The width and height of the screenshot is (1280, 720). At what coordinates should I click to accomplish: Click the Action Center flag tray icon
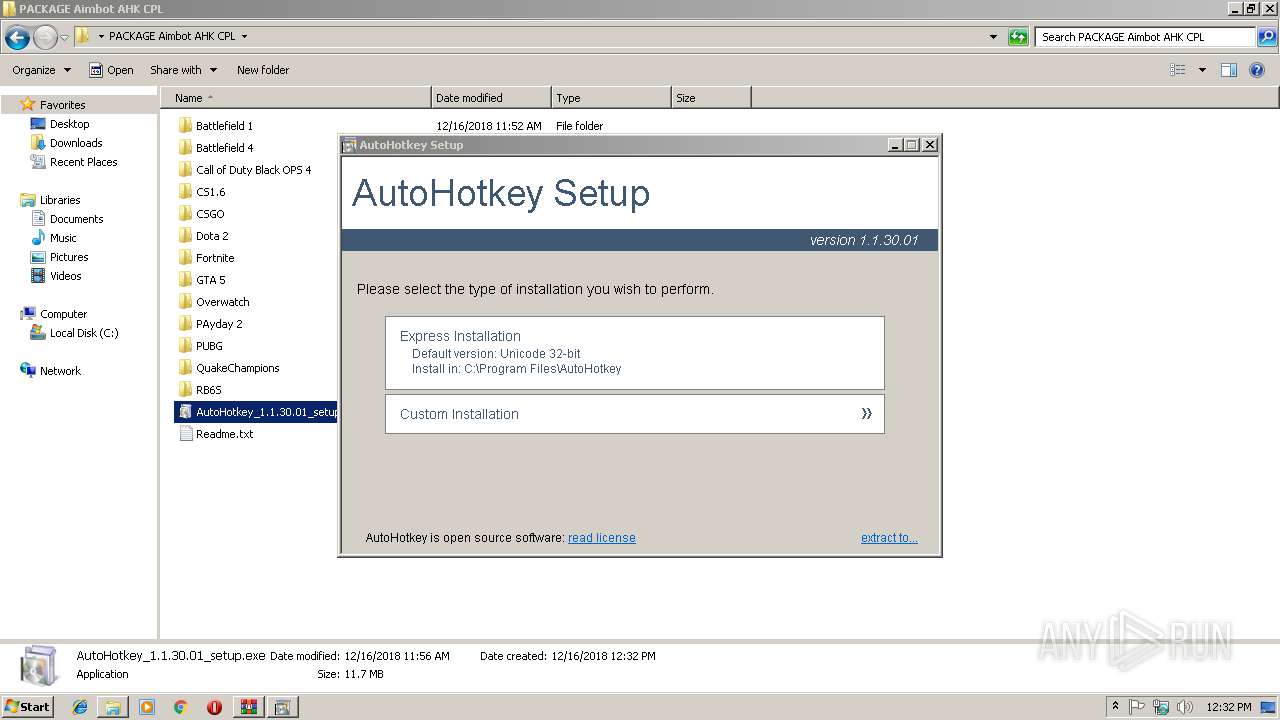[1137, 707]
